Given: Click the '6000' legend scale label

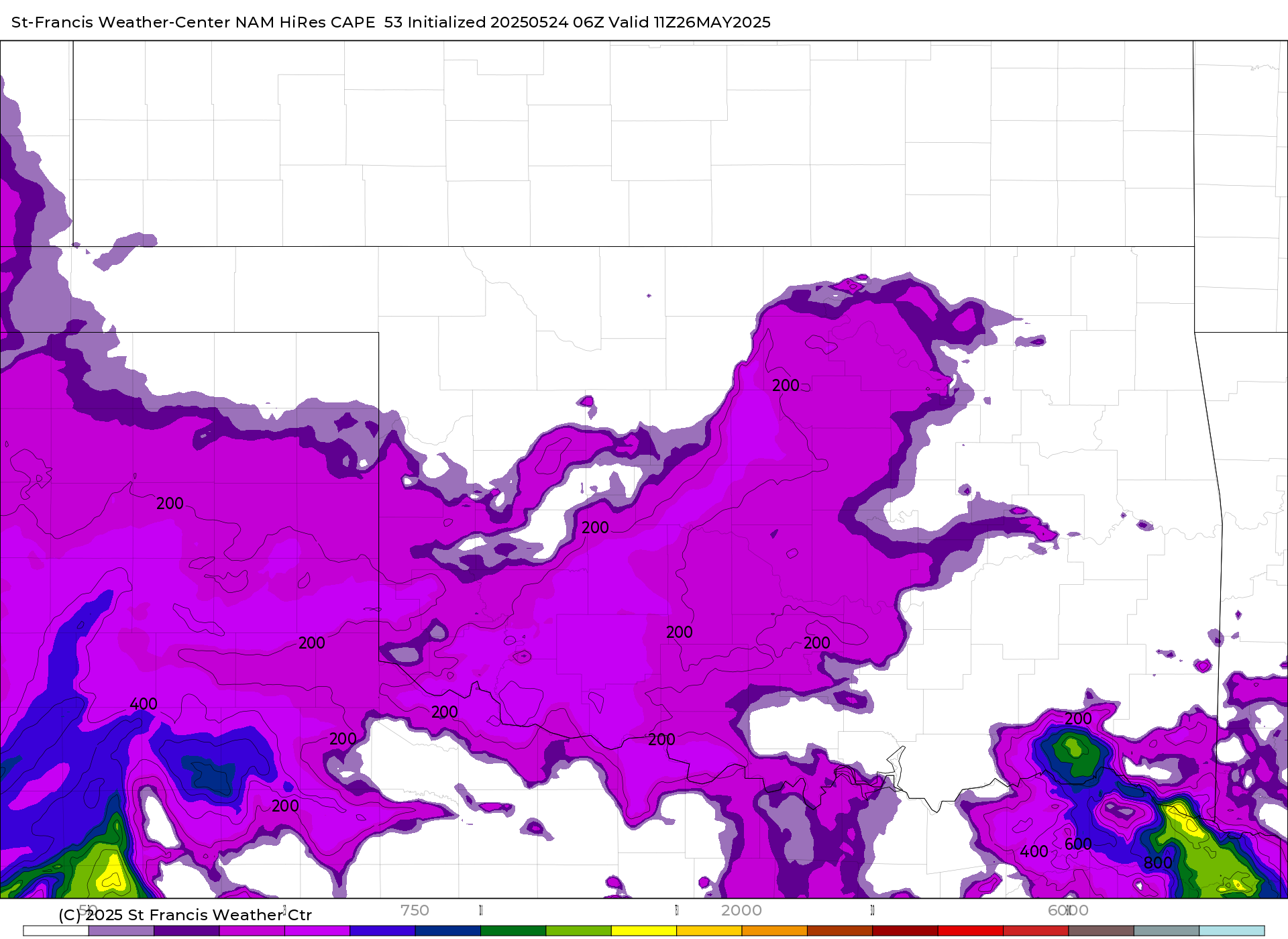Looking at the screenshot, I should pyautogui.click(x=1068, y=910).
